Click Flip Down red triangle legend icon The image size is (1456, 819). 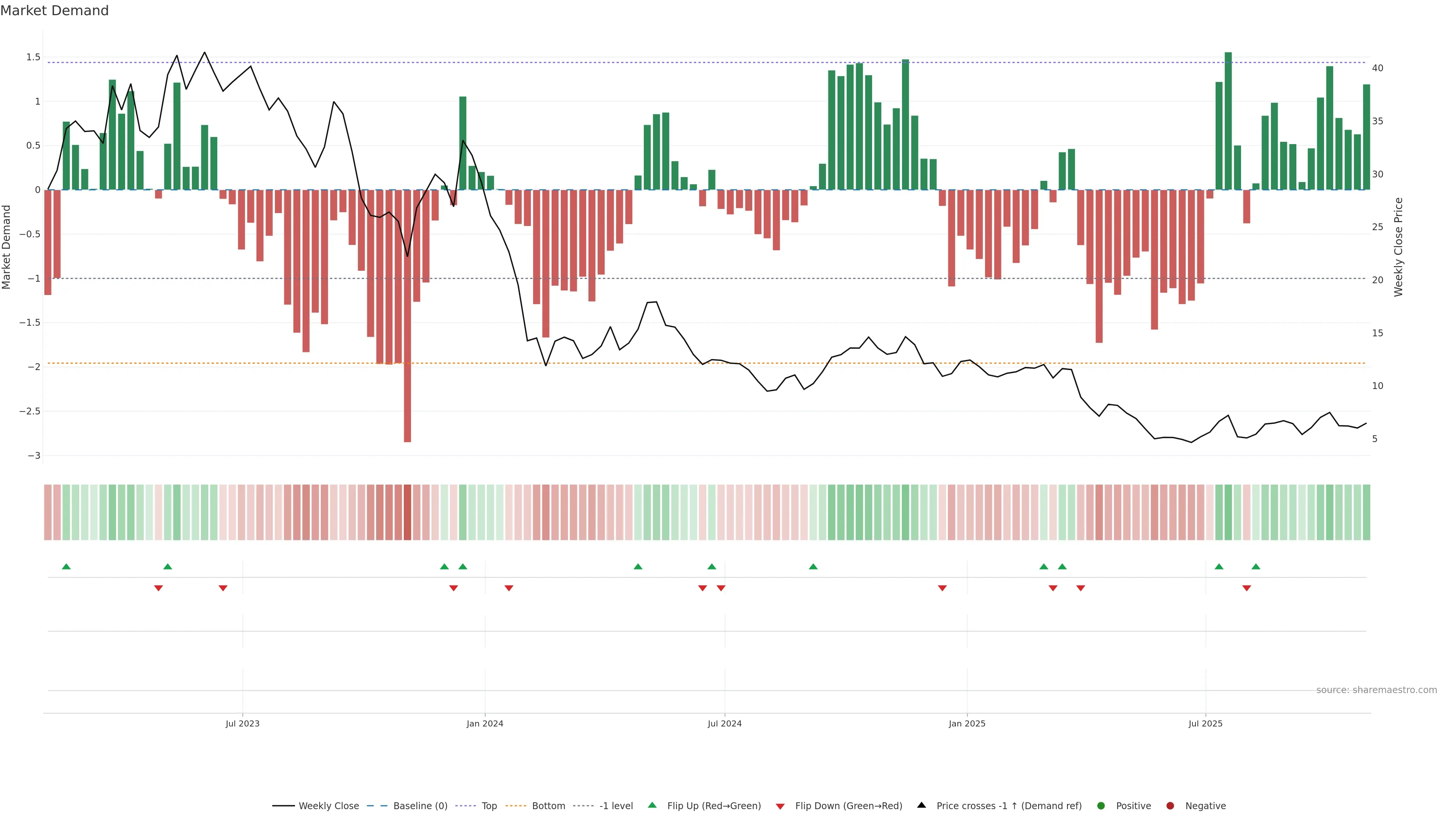point(780,806)
